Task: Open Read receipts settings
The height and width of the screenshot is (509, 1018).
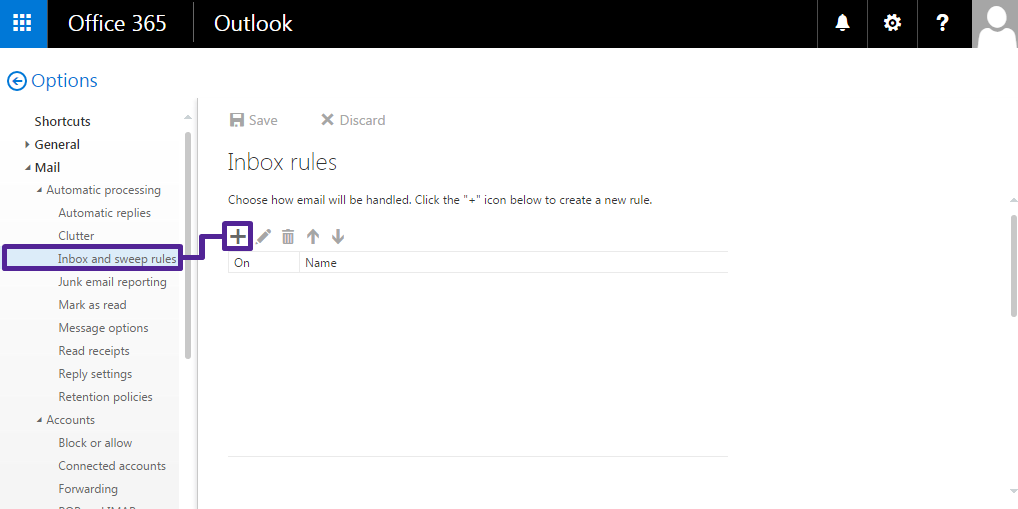Action: [94, 351]
